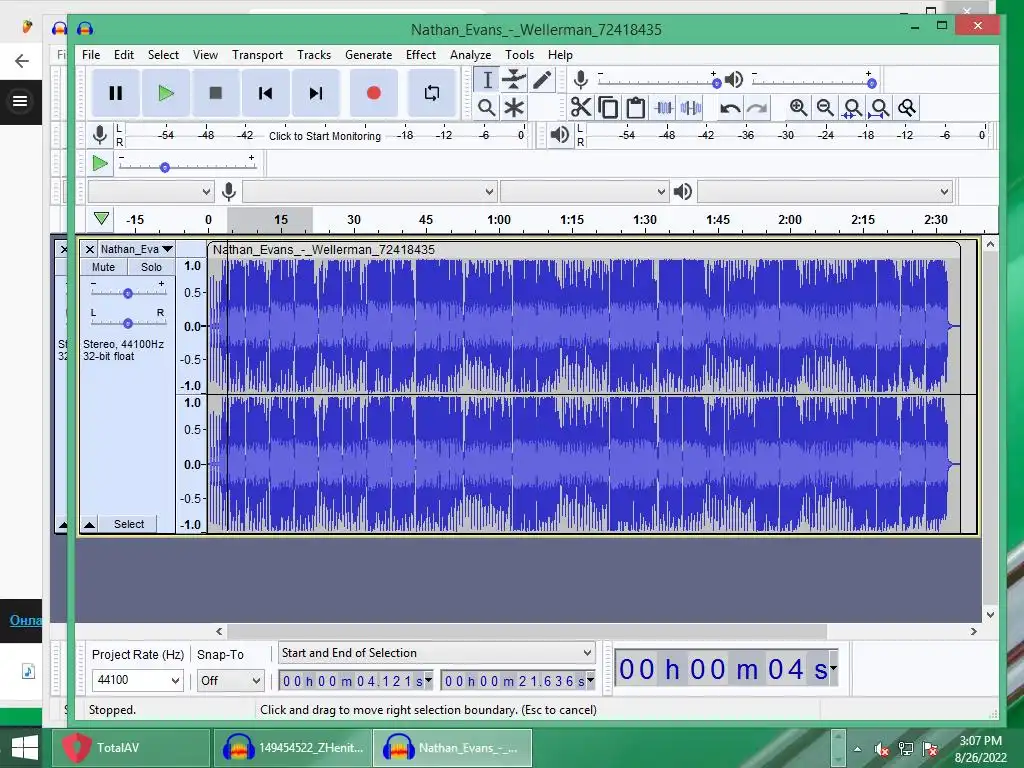The height and width of the screenshot is (768, 1024).
Task: Copy selection with the Copy icon
Action: [608, 107]
